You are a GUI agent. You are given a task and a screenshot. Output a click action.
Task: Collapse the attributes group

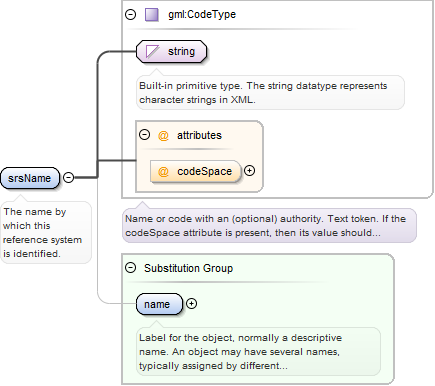tap(144, 135)
